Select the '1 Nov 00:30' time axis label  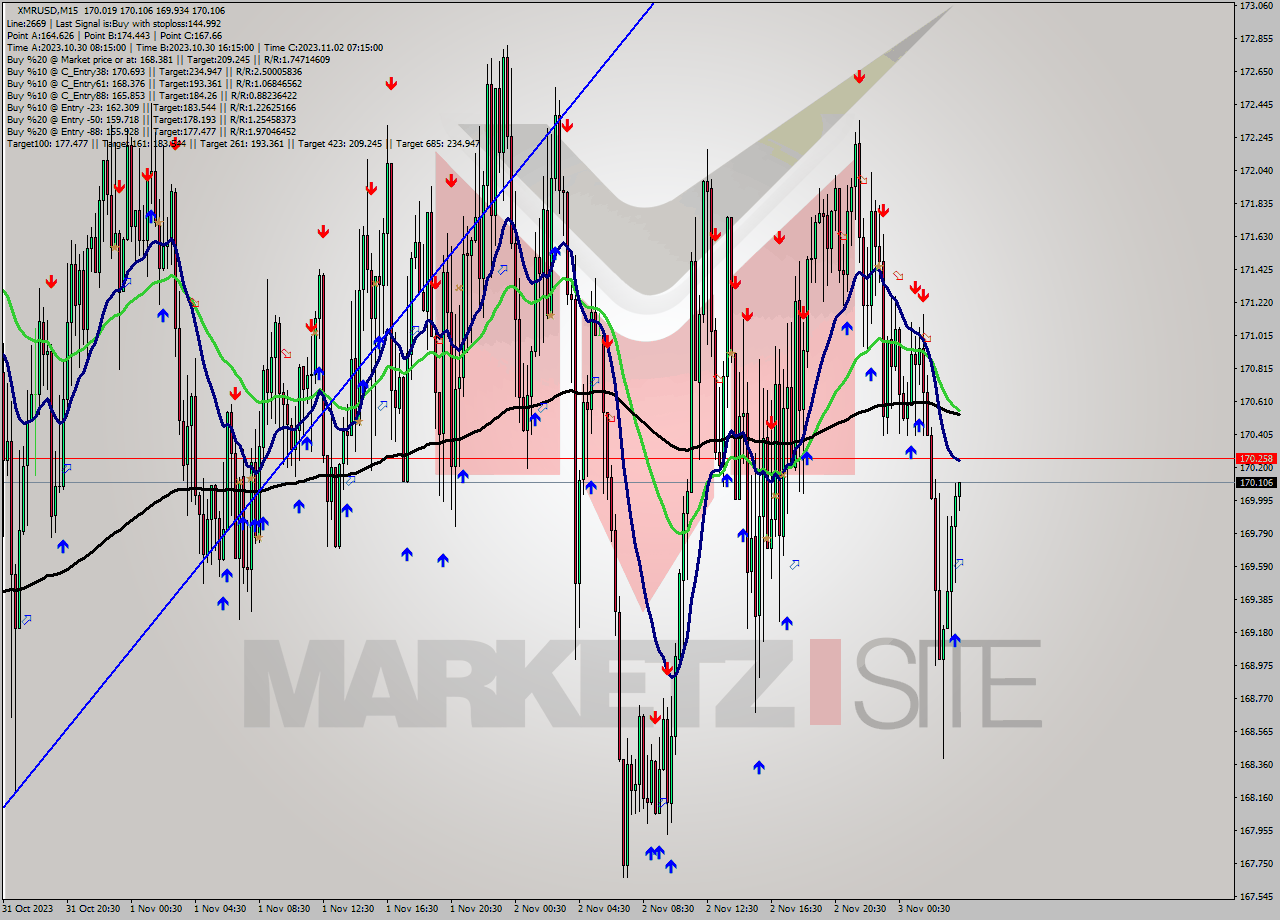[x=156, y=909]
